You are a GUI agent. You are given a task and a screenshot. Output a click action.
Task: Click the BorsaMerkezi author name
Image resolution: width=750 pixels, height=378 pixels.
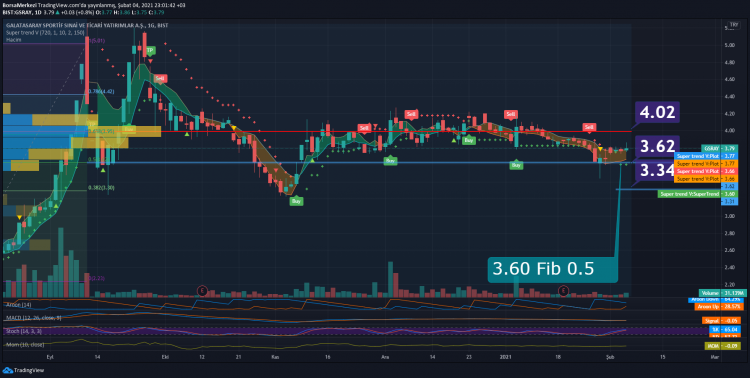(x=19, y=4)
